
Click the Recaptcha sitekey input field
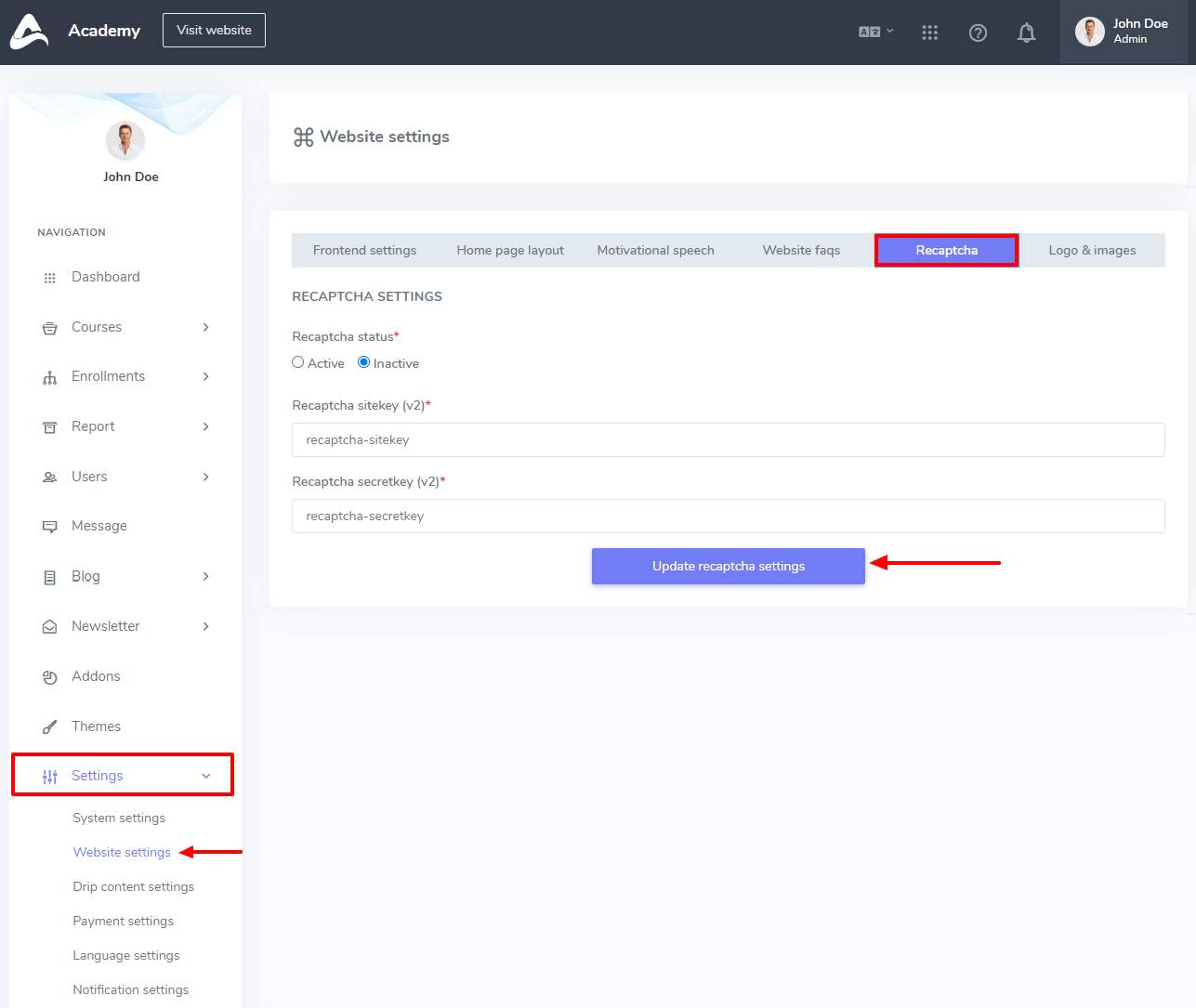coord(728,440)
